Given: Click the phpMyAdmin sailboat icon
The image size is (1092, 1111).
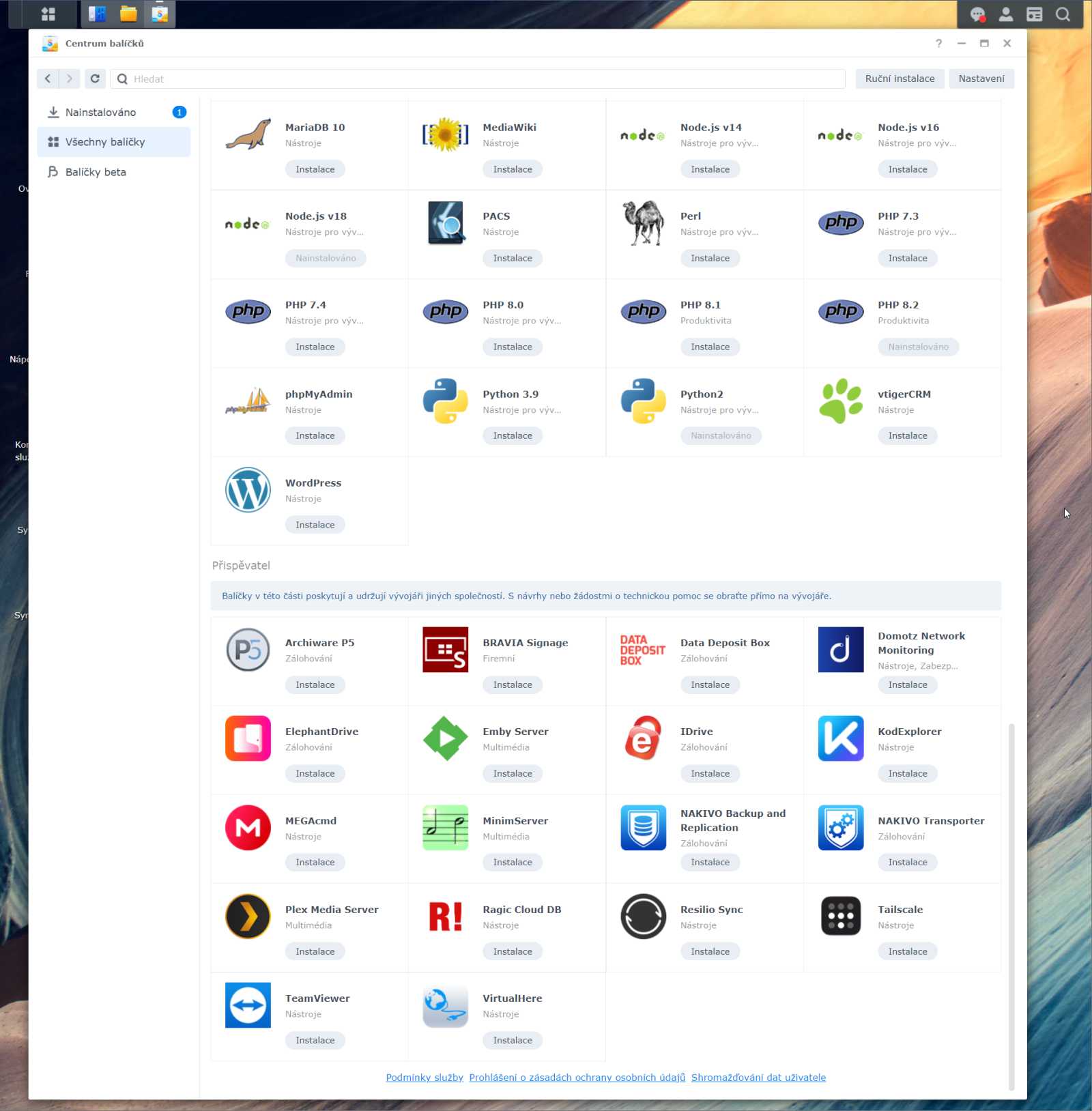Looking at the screenshot, I should click(x=248, y=401).
